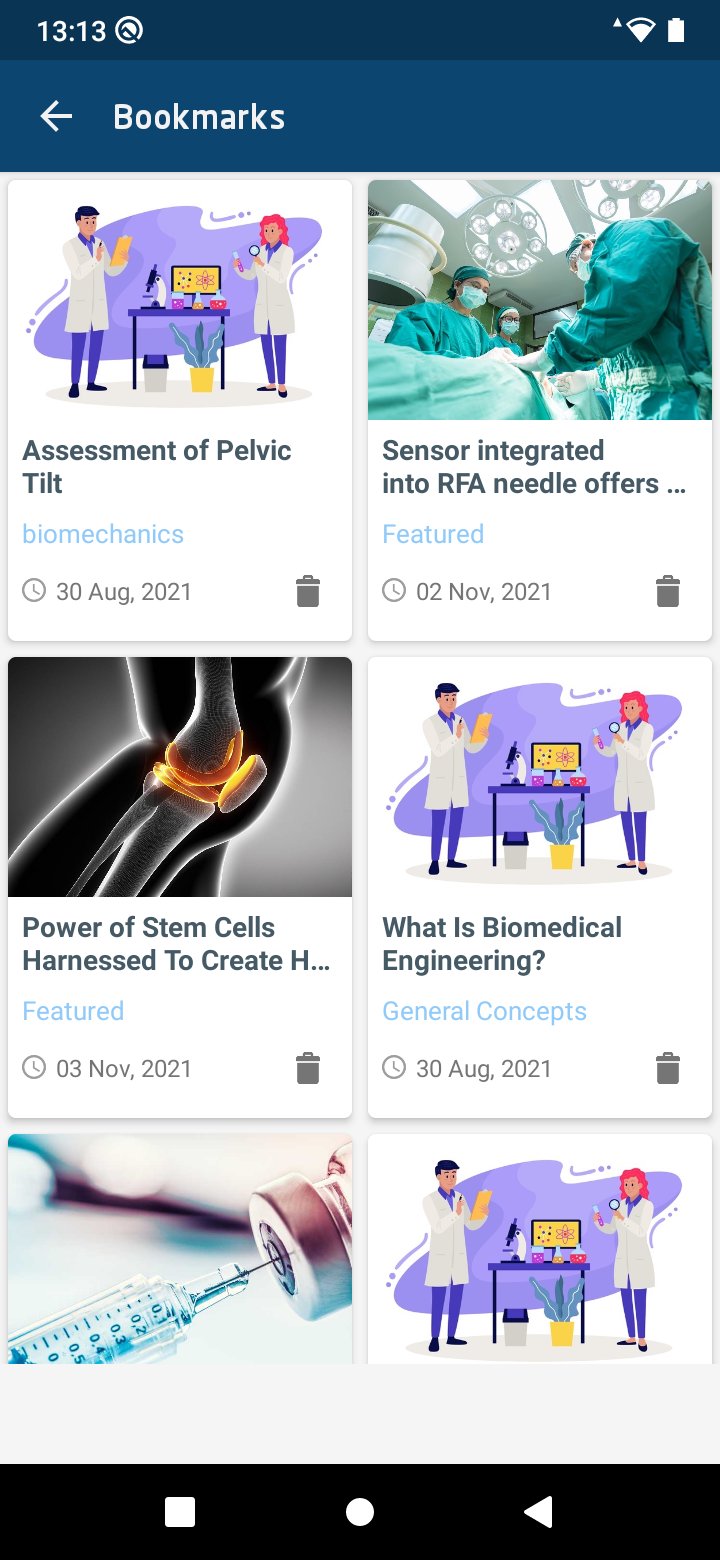
Task: Delete the Power of Stem Cells bookmark
Action: pos(308,1068)
